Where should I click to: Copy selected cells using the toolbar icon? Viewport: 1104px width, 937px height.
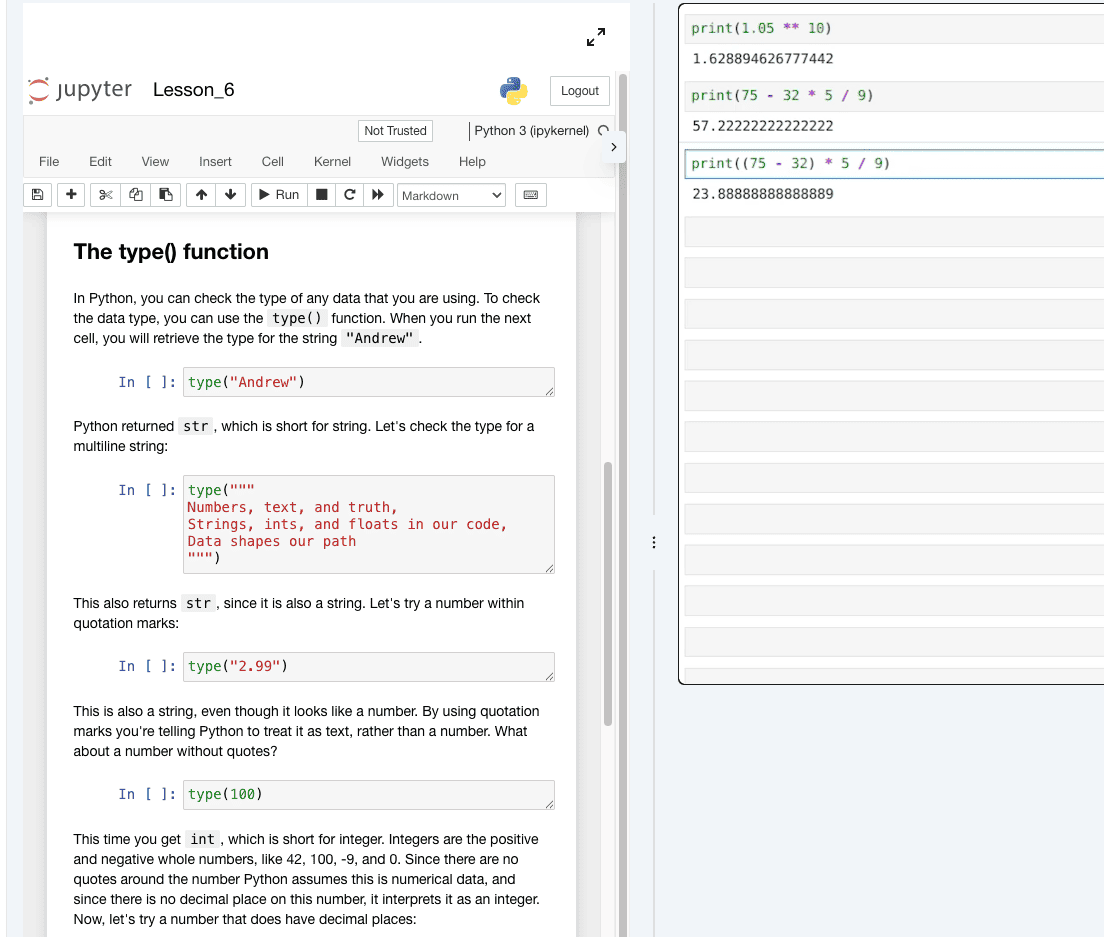tap(136, 195)
